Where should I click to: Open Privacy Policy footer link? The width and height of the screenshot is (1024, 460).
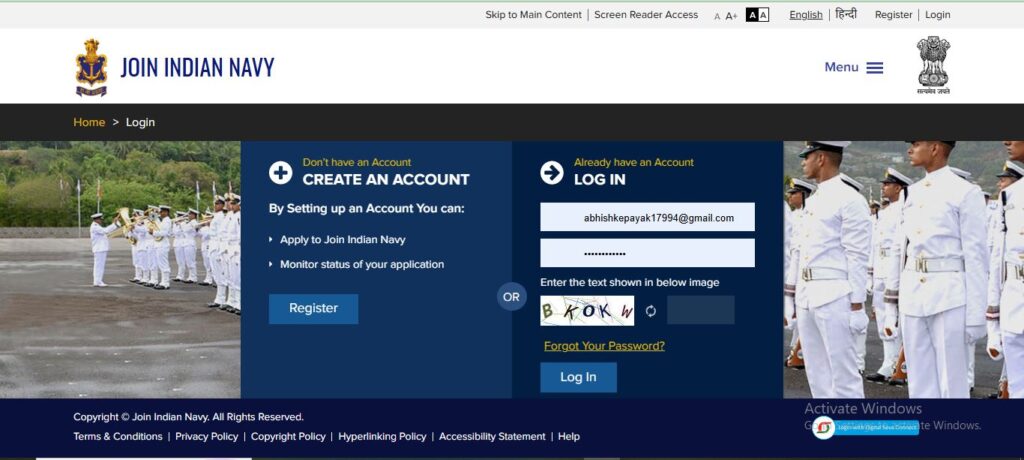point(206,436)
